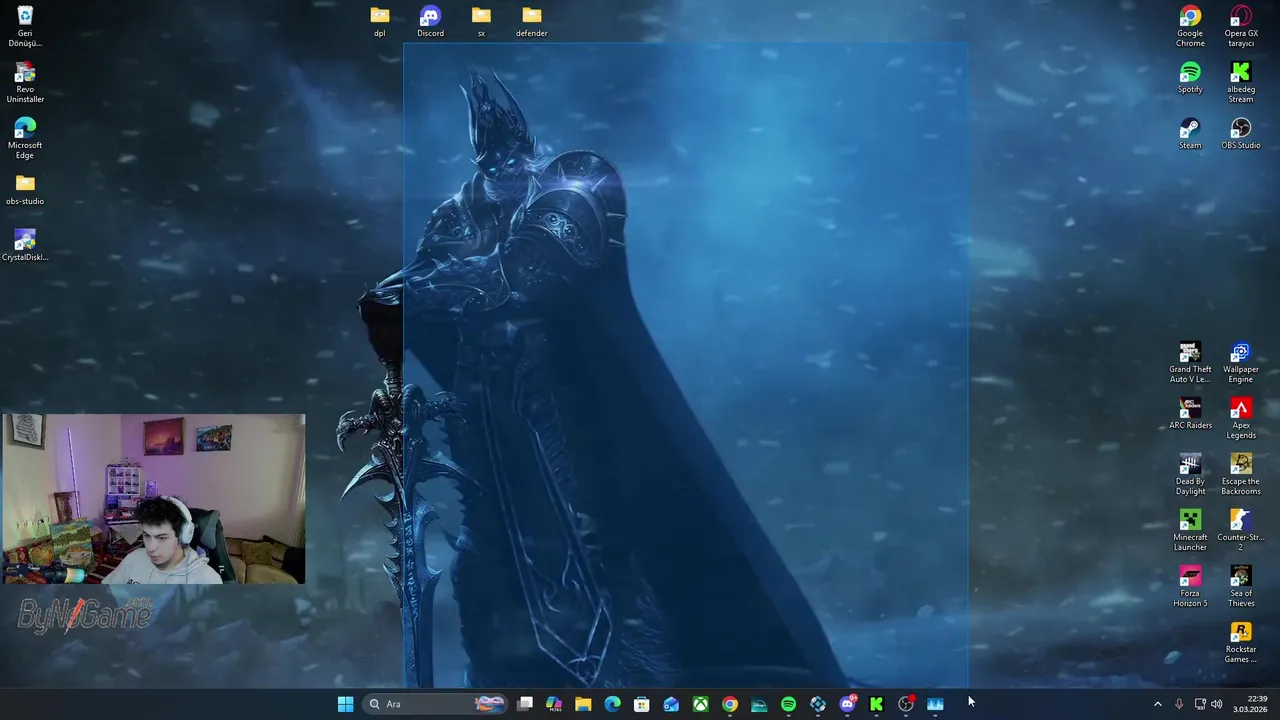This screenshot has width=1280, height=720.
Task: Open the clock and date showing 22:39
Action: tap(1250, 704)
